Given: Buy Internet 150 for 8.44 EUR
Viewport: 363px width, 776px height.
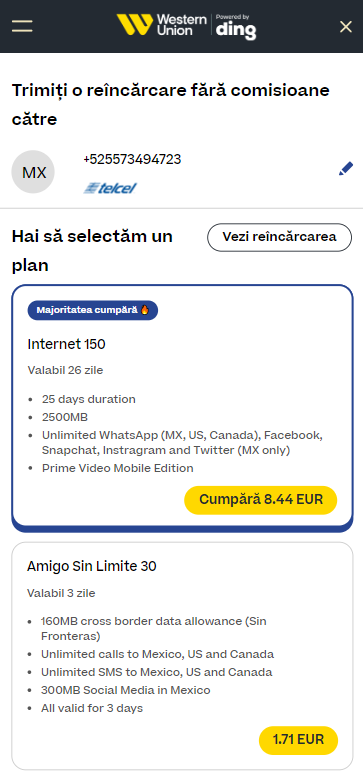Looking at the screenshot, I should click(x=260, y=499).
